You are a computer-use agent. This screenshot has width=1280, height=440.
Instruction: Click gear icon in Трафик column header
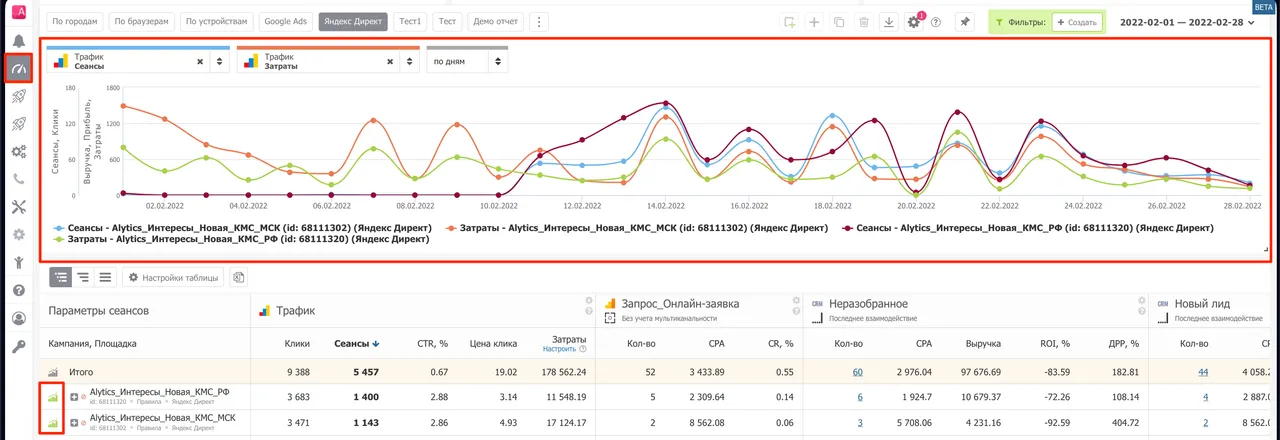590,300
